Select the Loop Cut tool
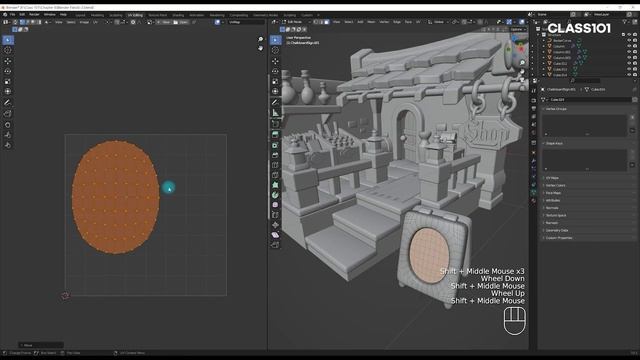640x360 pixels. (x=276, y=165)
